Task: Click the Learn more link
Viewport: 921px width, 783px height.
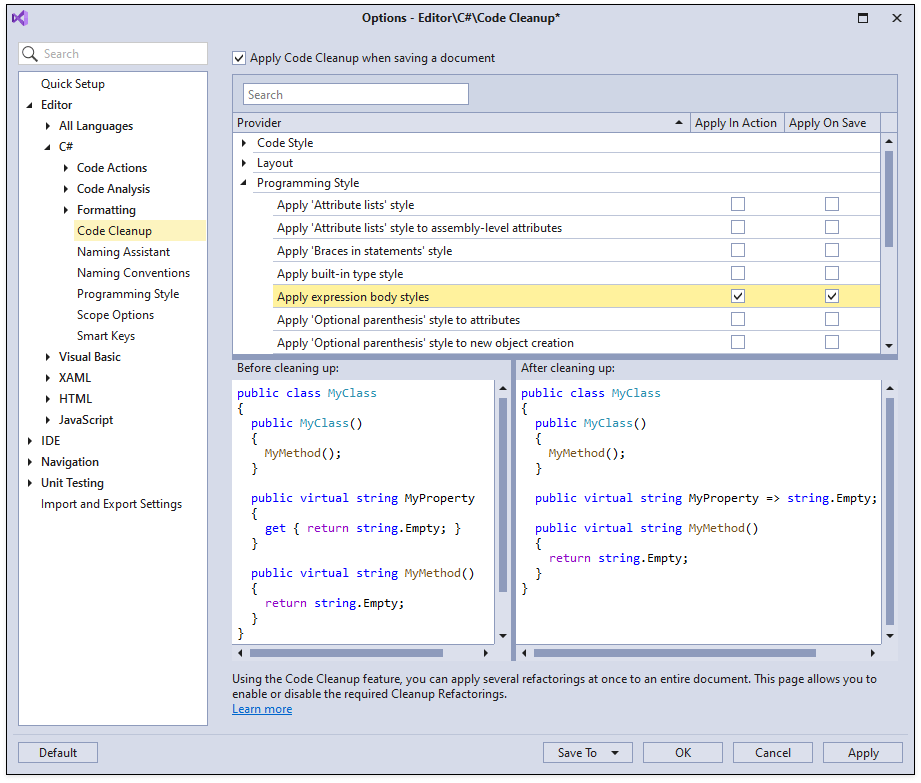Action: (262, 709)
